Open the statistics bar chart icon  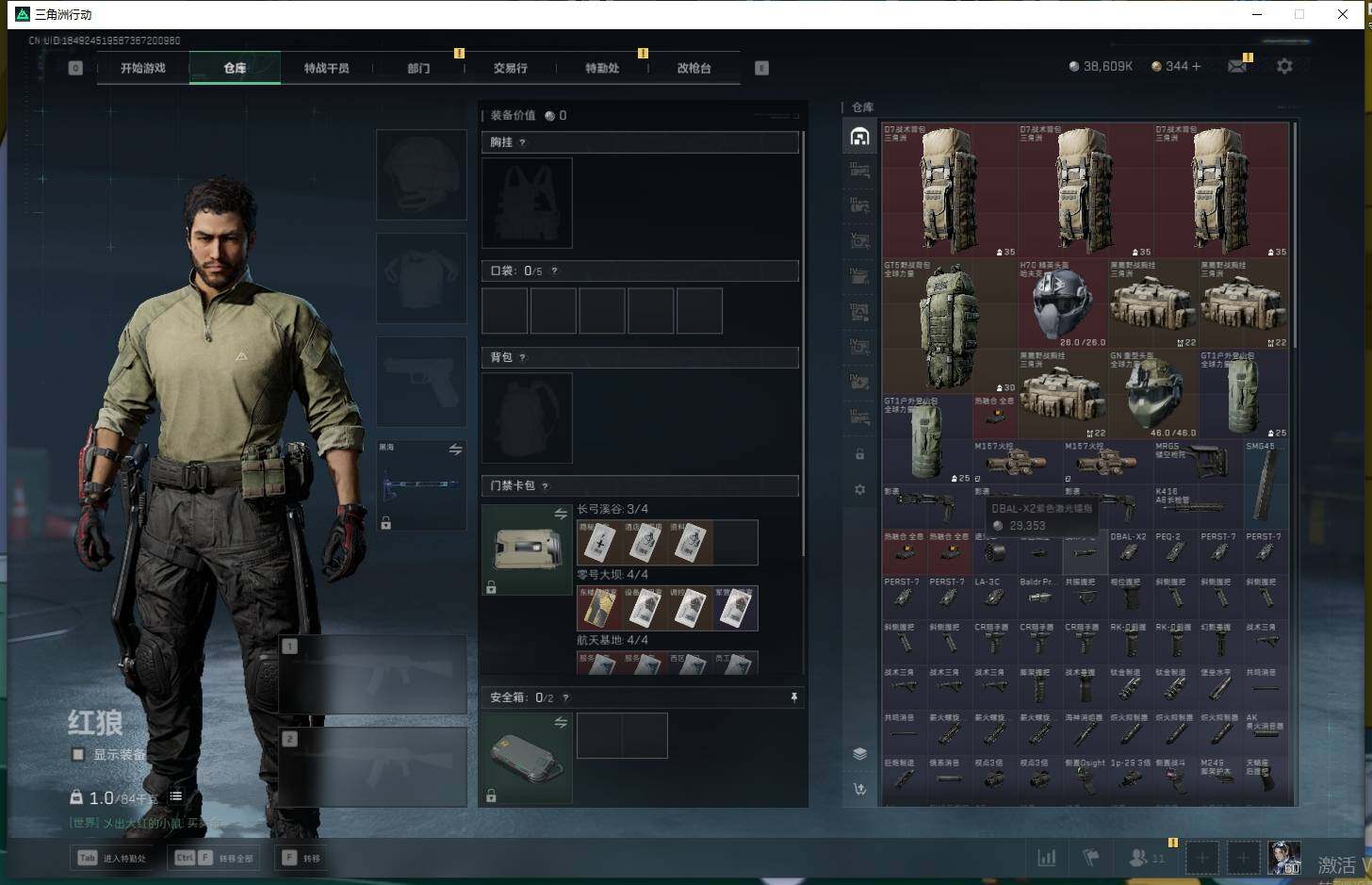[1046, 858]
